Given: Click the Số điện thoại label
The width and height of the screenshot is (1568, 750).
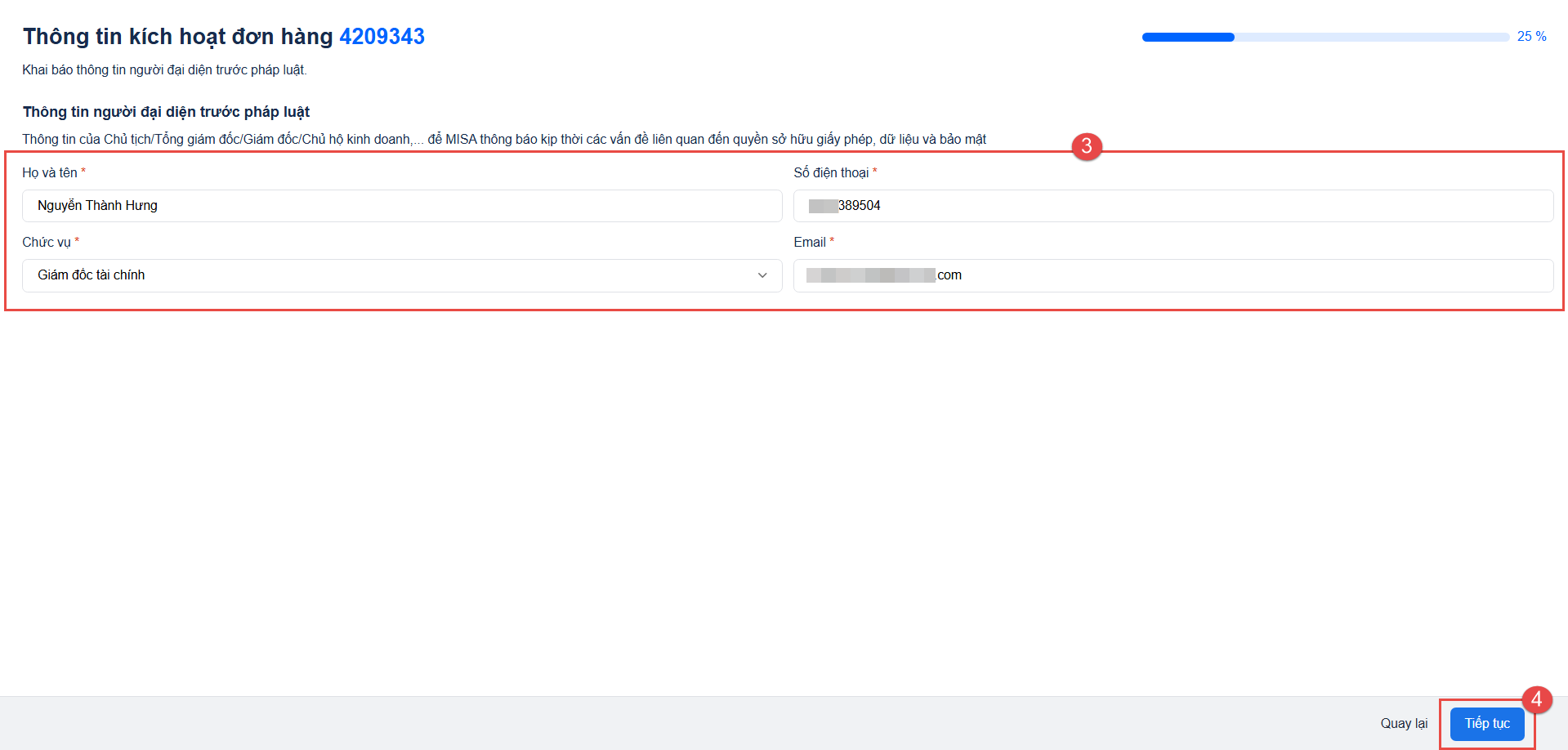Looking at the screenshot, I should [831, 172].
